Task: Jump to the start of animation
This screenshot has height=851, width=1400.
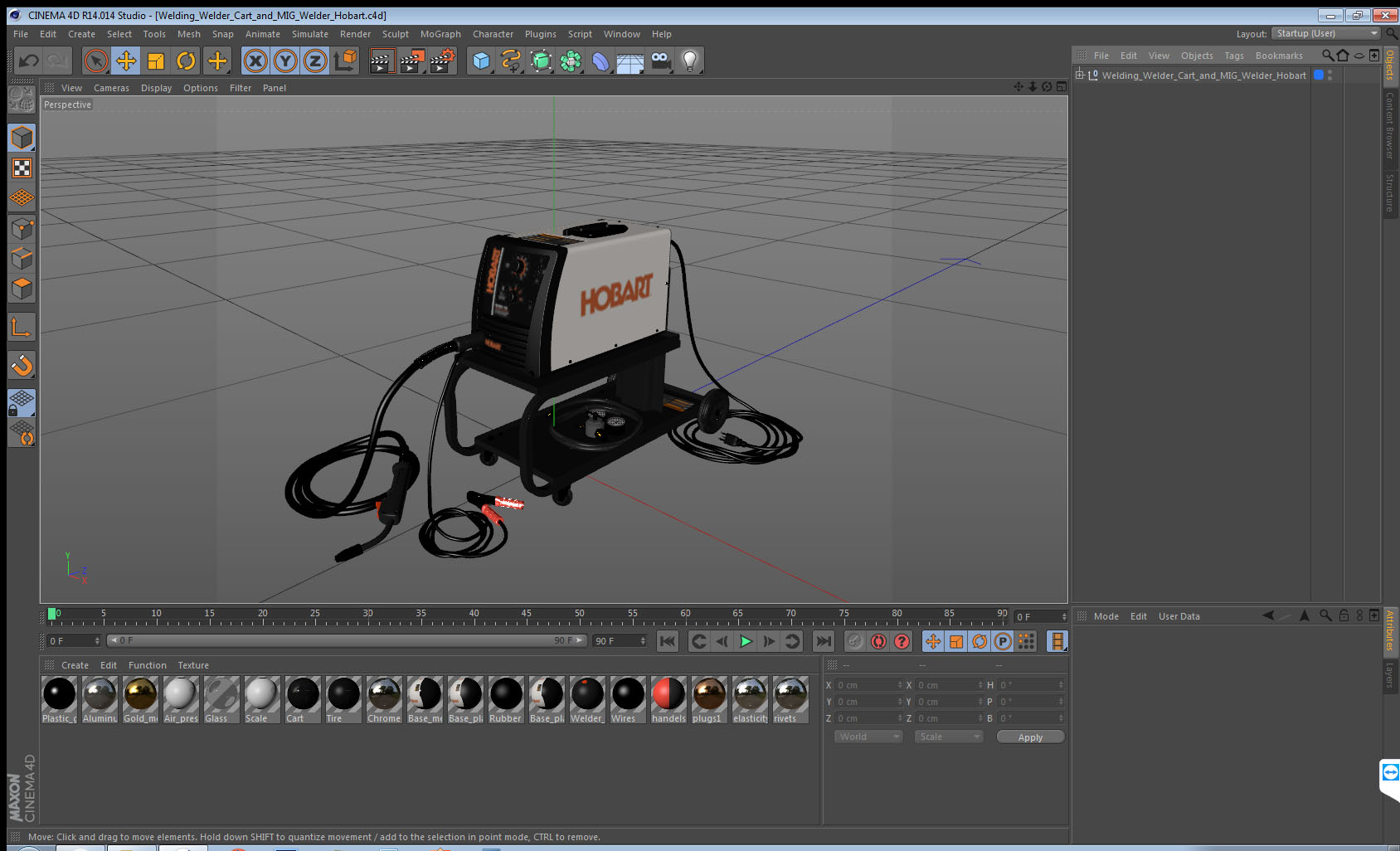Action: (667, 641)
